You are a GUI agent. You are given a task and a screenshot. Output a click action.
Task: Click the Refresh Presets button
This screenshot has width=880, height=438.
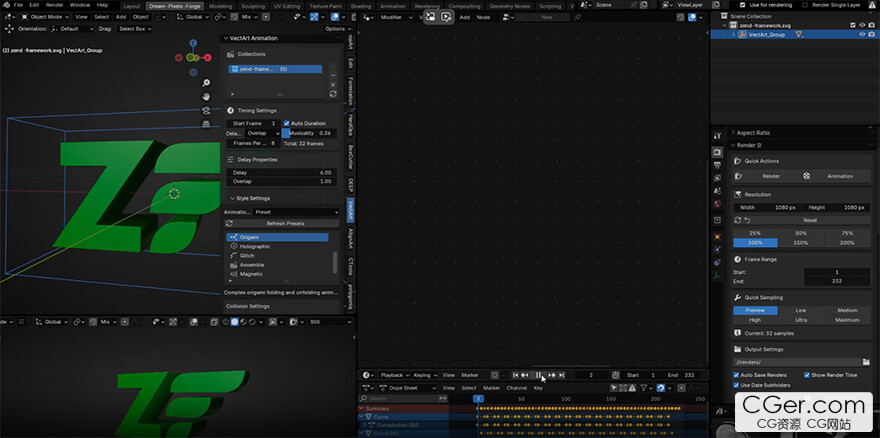(x=282, y=223)
